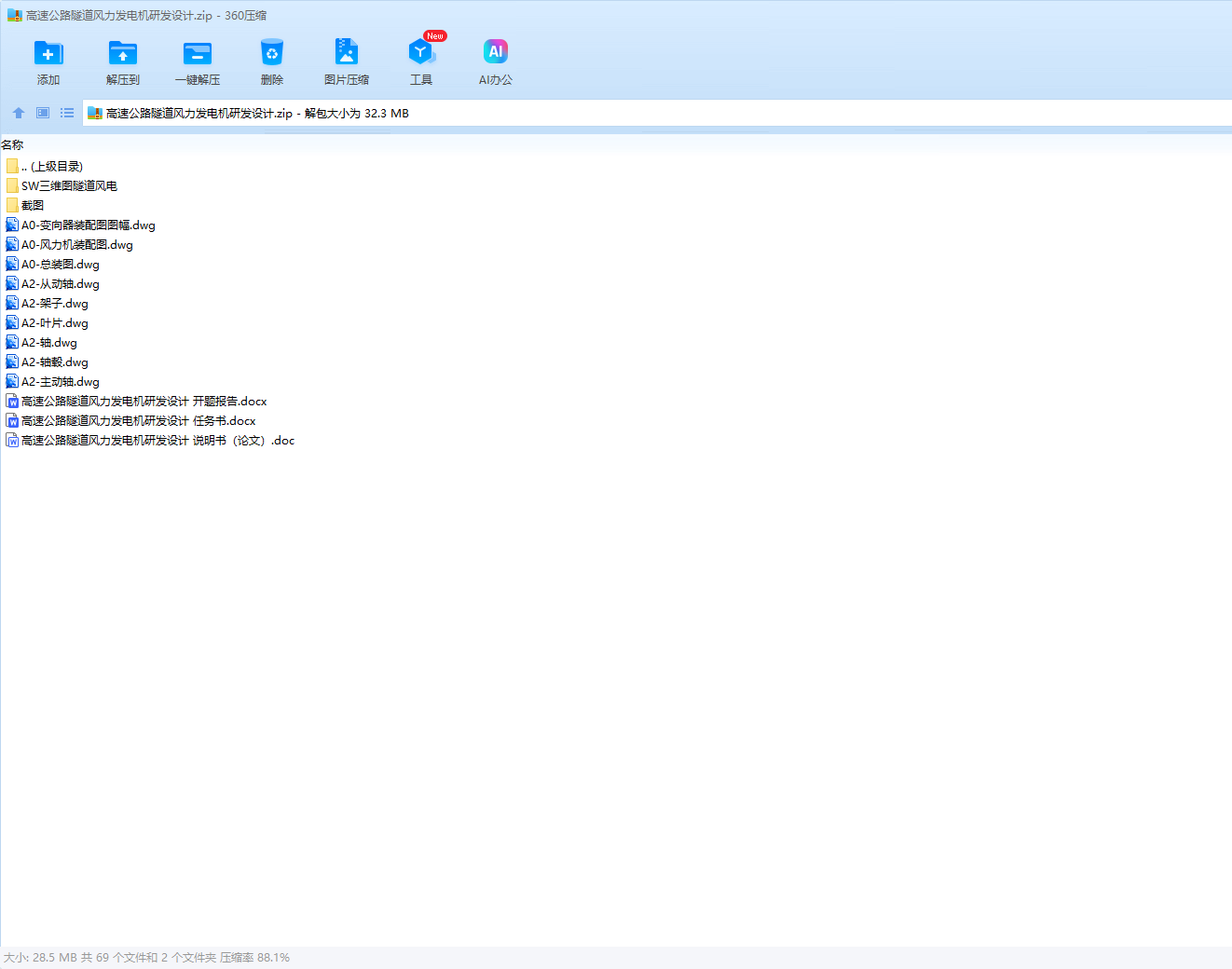1232x969 pixels.
Task: Click the 删除 (Delete) recycle icon
Action: 272,53
